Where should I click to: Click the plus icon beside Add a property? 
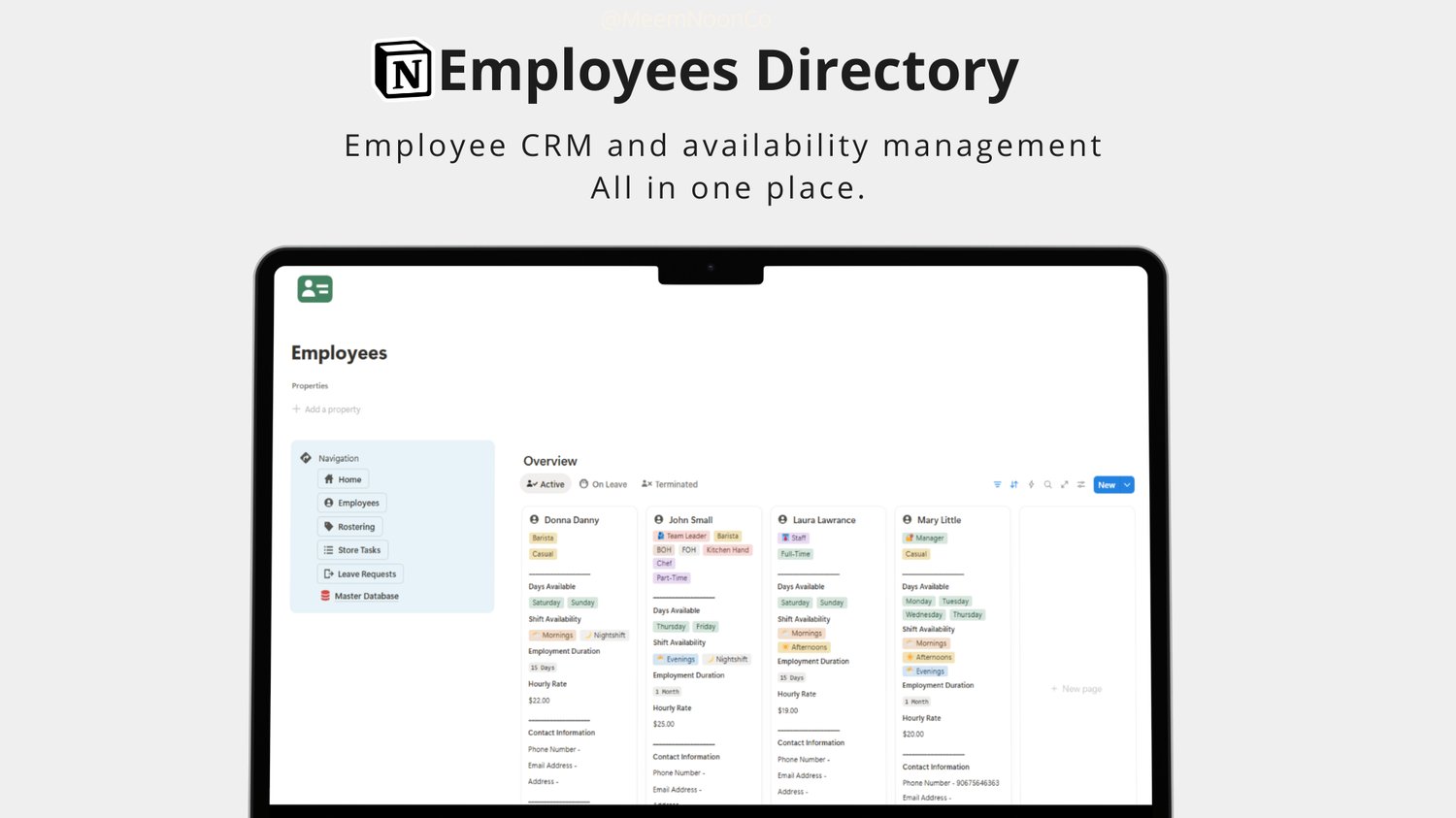297,409
